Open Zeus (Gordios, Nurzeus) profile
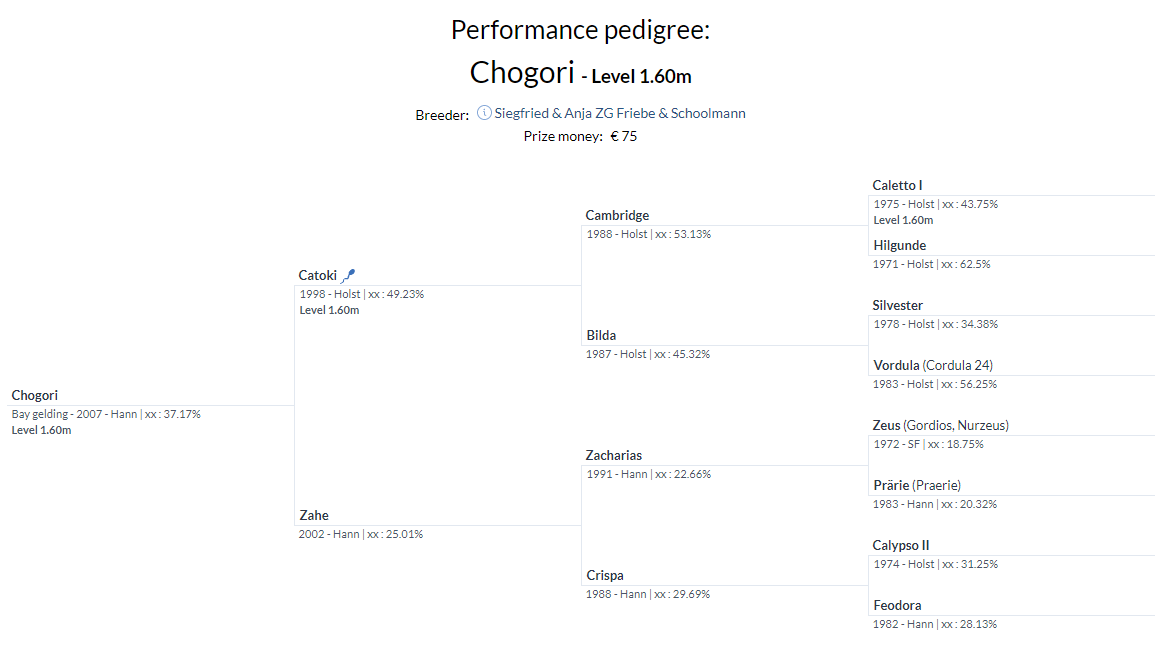 click(940, 426)
